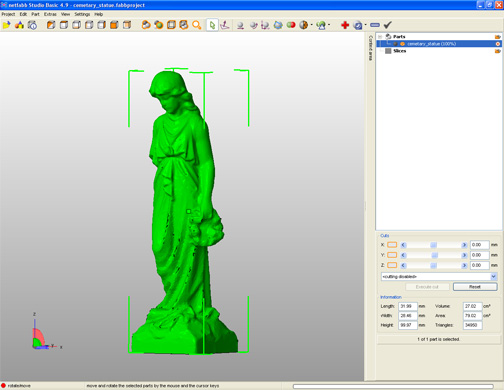Open dropdown arrow beside green part icon

329,25
